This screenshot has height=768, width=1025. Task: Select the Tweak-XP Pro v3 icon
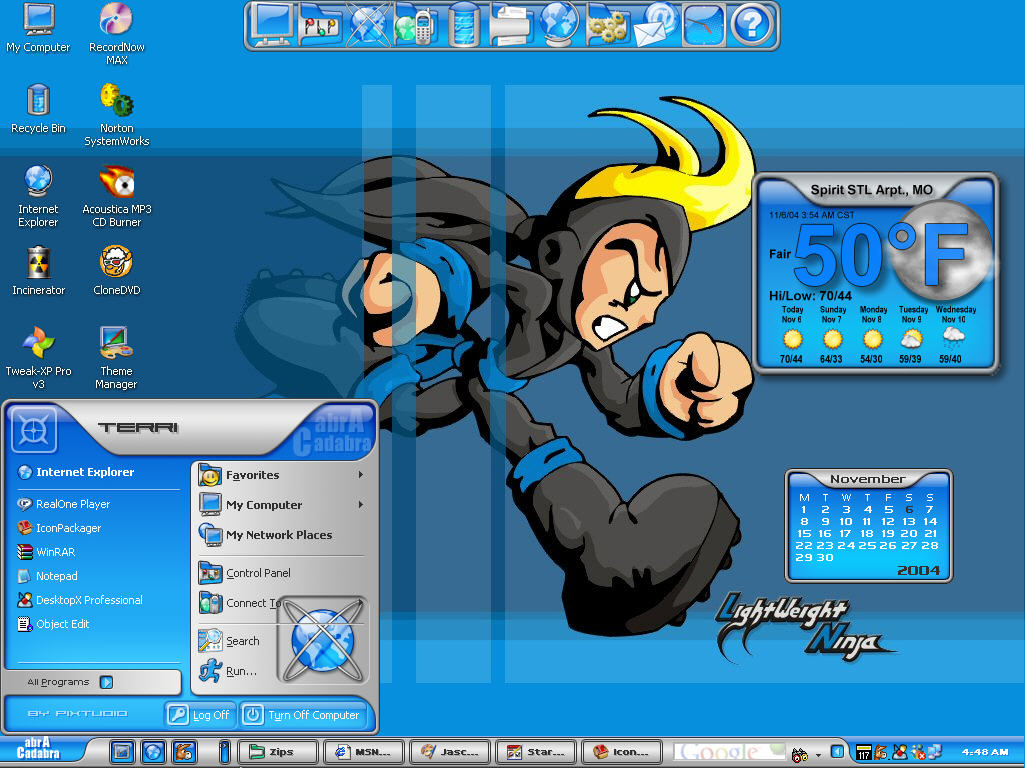[x=39, y=358]
